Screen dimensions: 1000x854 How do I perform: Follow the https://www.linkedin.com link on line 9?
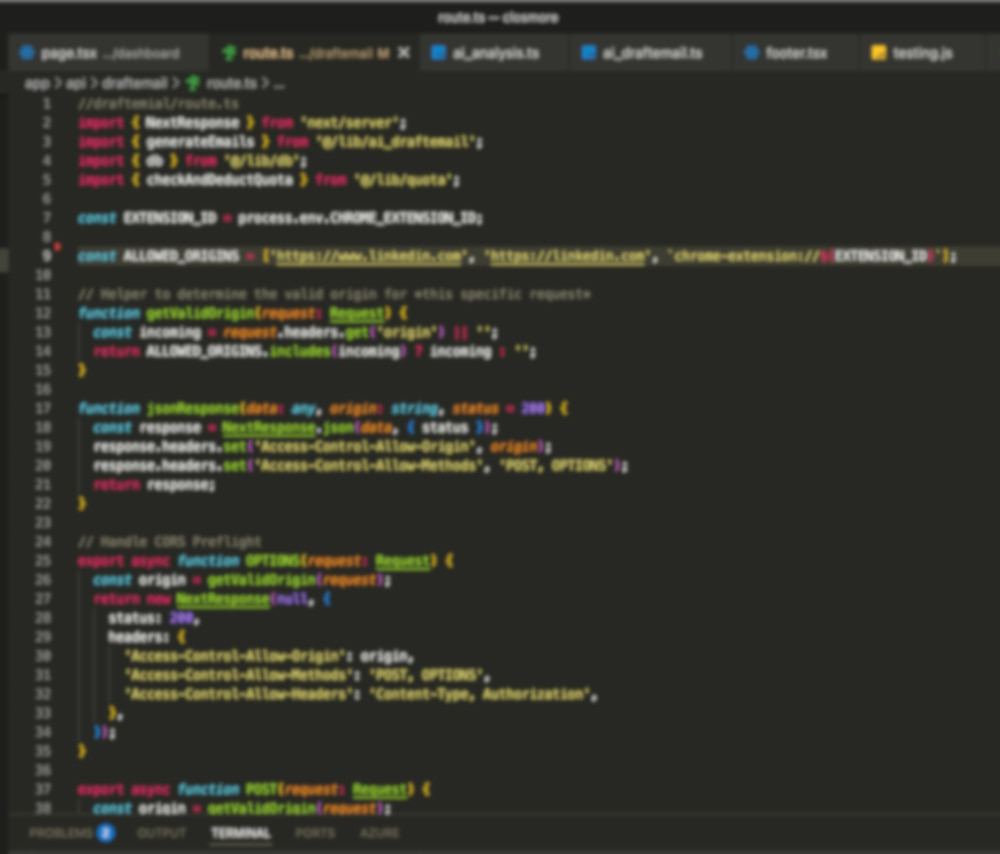[x=370, y=256]
